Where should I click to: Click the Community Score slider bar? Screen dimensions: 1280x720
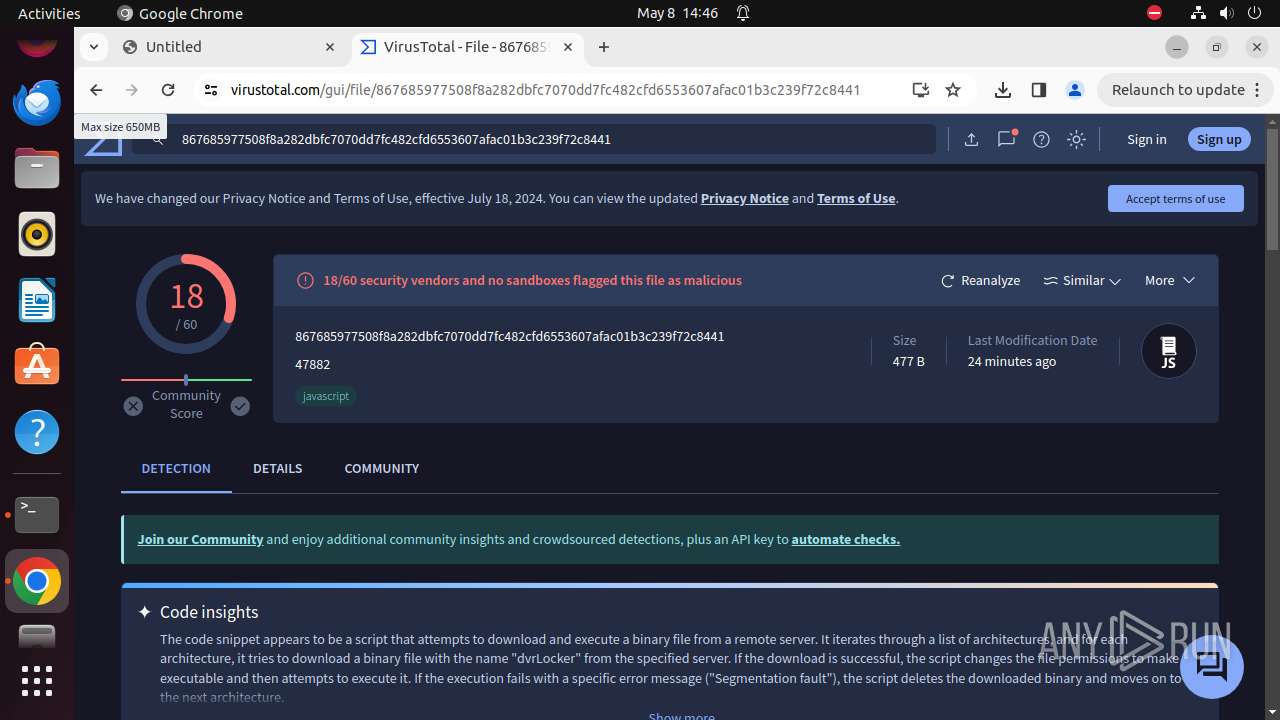pyautogui.click(x=186, y=380)
